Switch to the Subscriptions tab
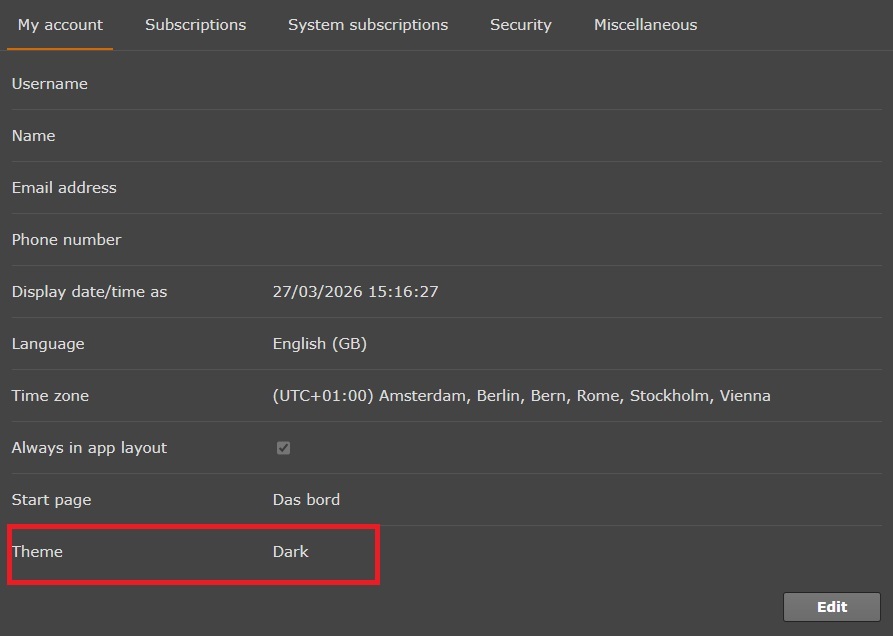This screenshot has width=893, height=636. tap(195, 25)
